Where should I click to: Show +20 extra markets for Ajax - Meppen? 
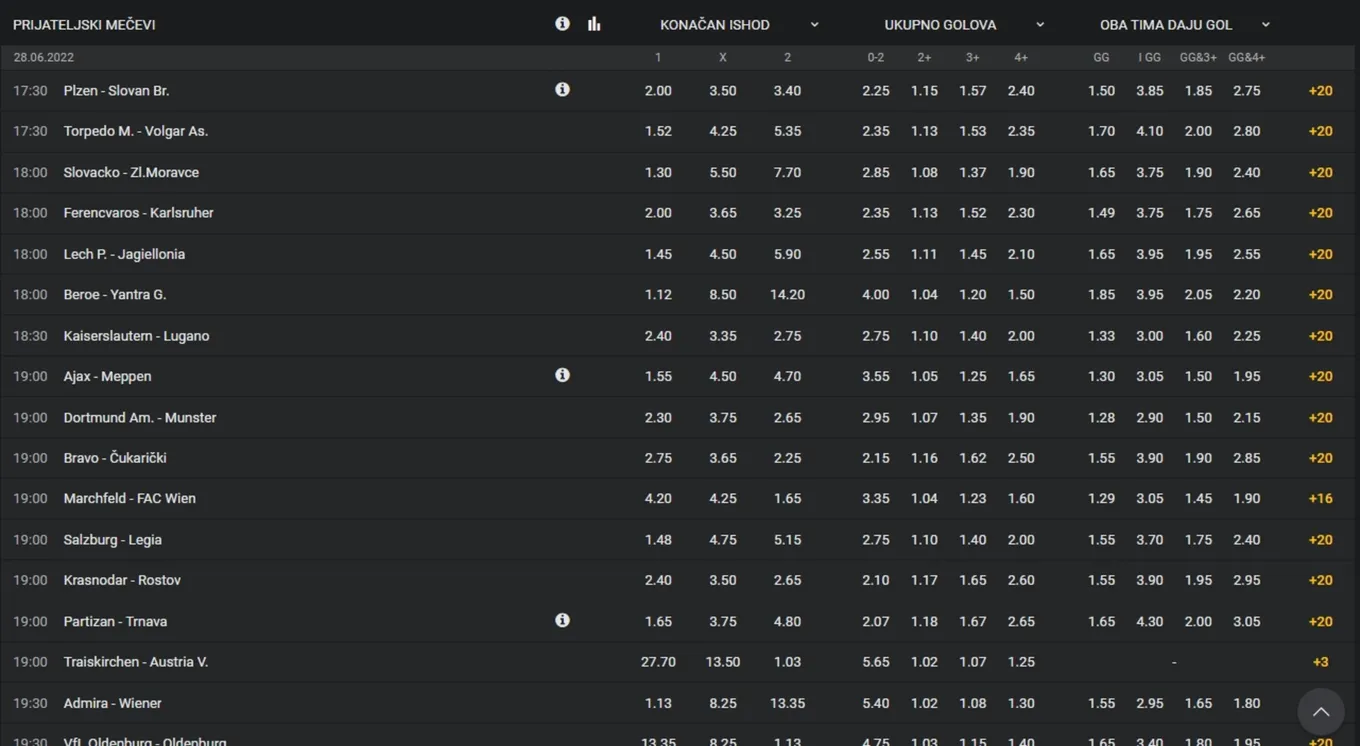point(1320,376)
